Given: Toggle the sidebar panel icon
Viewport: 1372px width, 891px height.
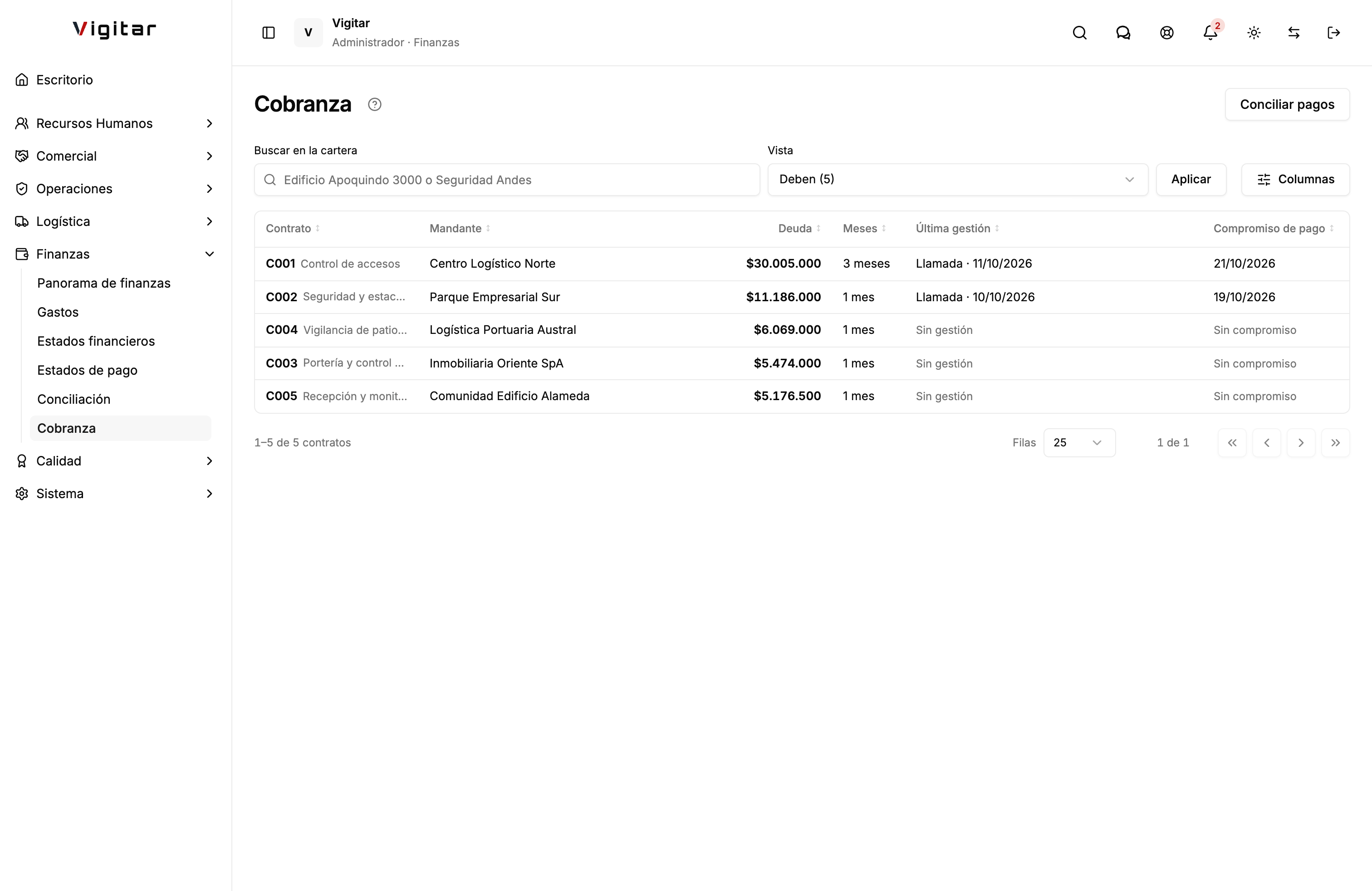Looking at the screenshot, I should (x=269, y=33).
